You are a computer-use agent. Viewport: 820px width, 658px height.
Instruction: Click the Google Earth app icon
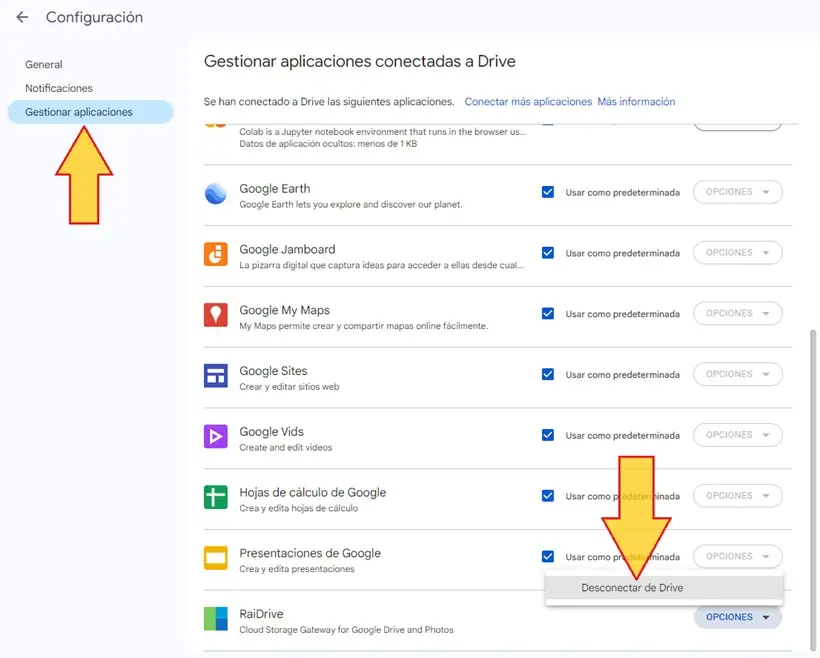coord(215,194)
